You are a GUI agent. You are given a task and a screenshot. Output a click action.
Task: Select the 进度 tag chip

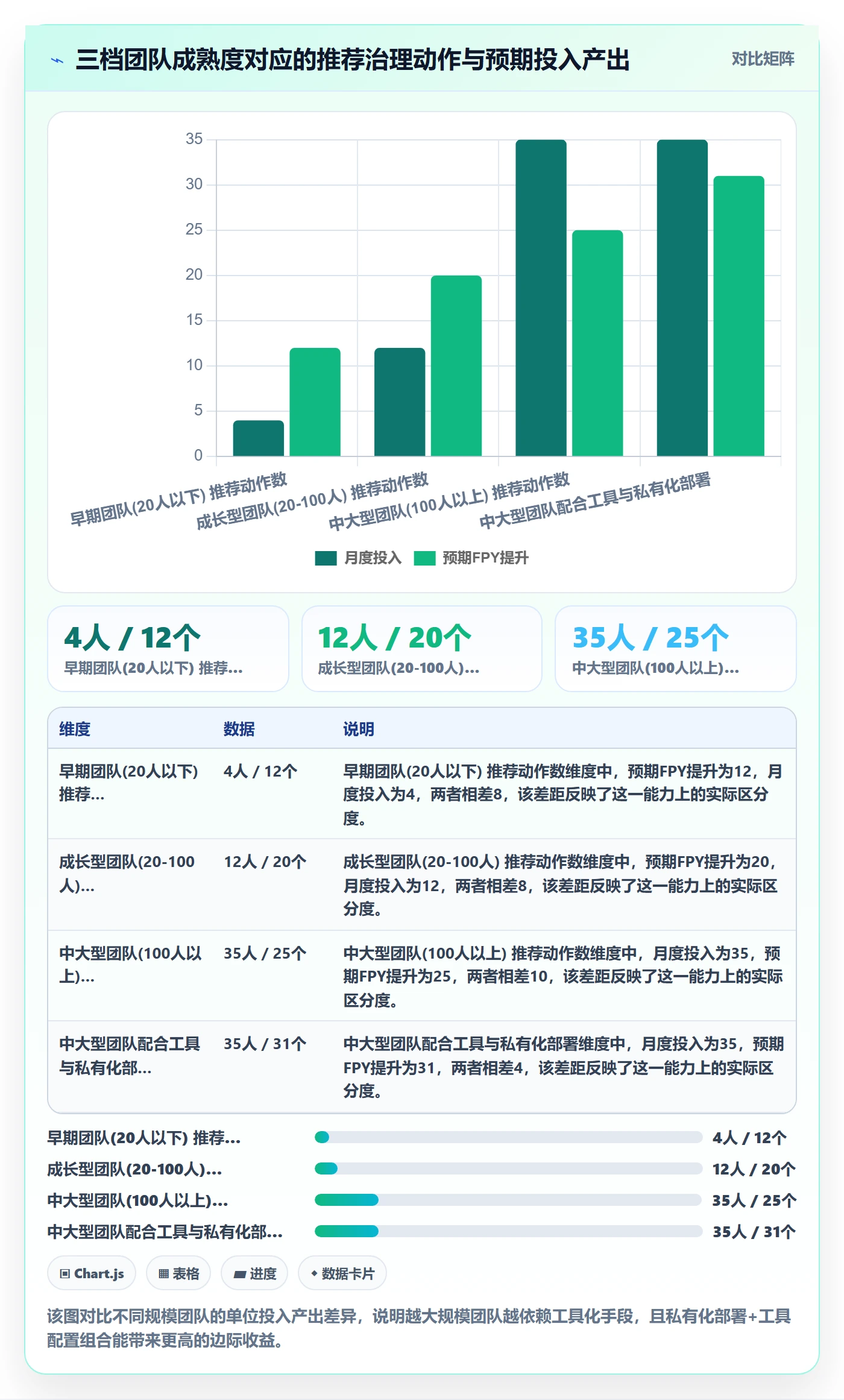coord(254,1273)
